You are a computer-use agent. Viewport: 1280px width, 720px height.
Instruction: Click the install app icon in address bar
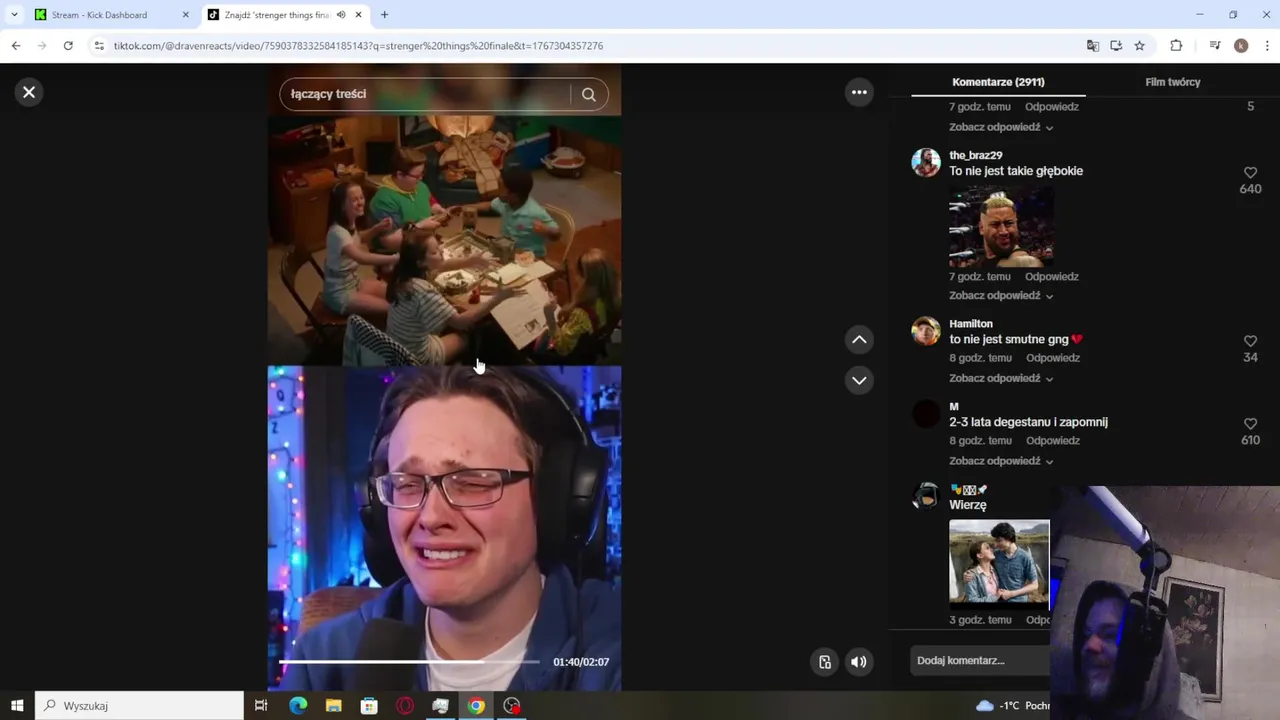1116,46
